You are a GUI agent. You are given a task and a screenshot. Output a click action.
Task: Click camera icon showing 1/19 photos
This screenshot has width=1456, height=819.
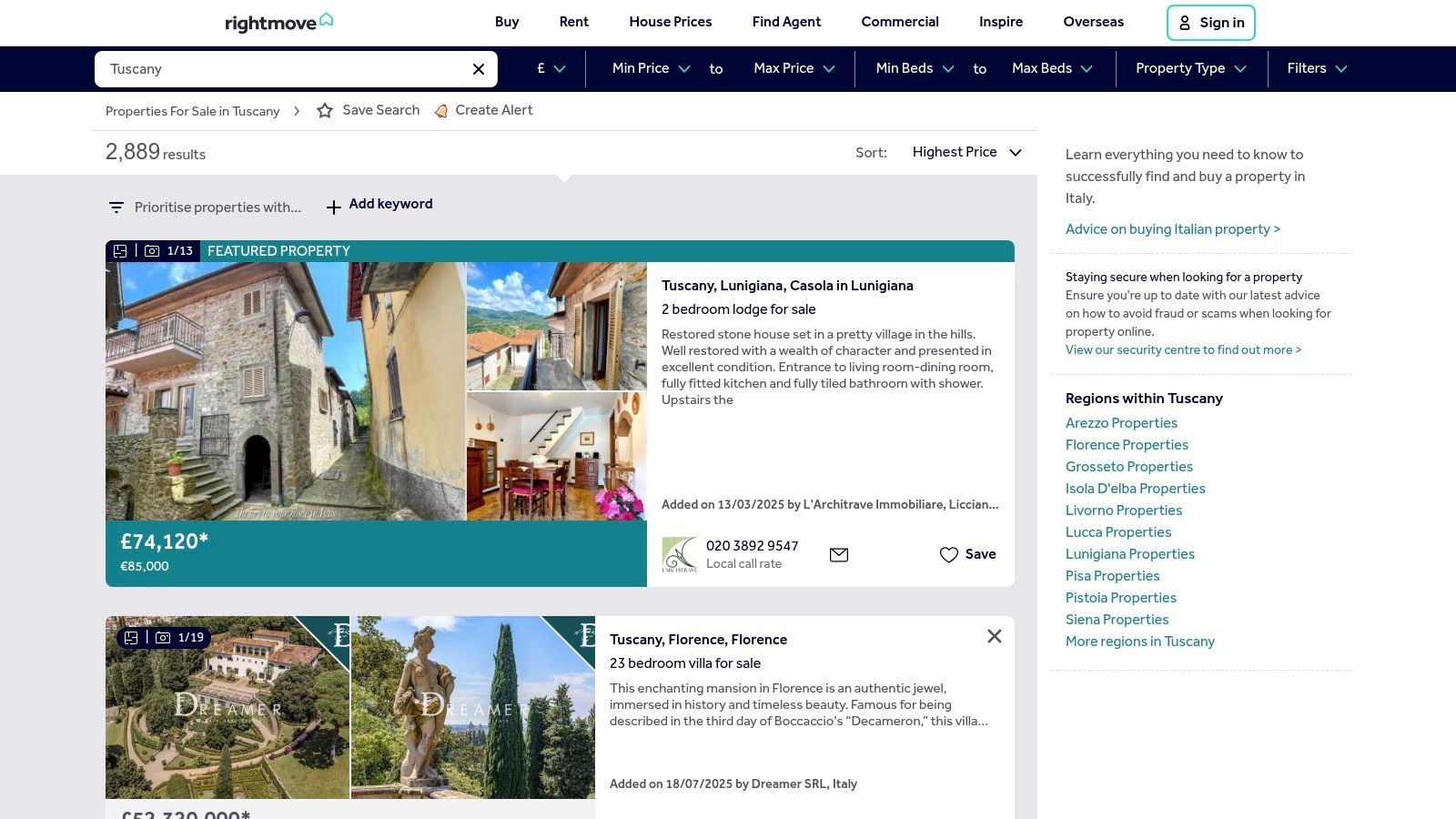(163, 638)
